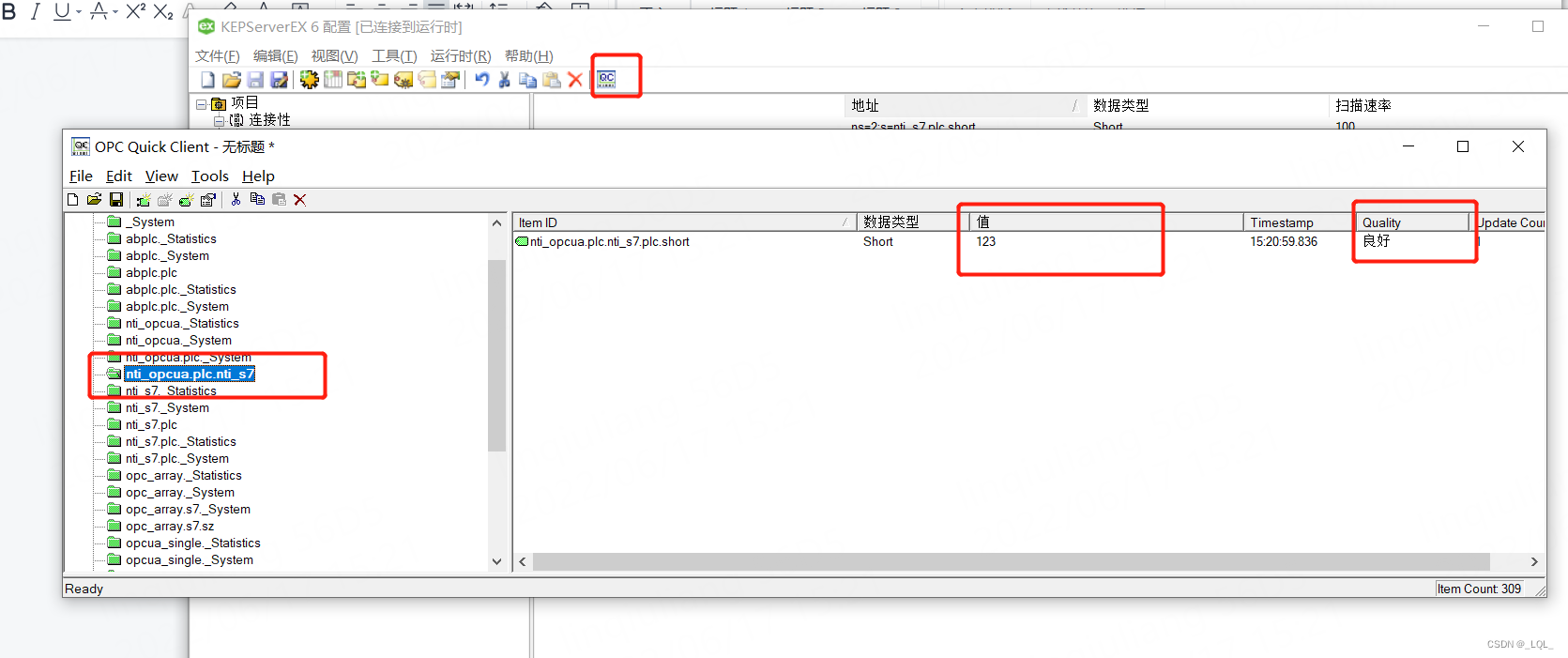1568x658 pixels.
Task: Click Save floppy icon in OPC Quick Client
Action: [116, 199]
